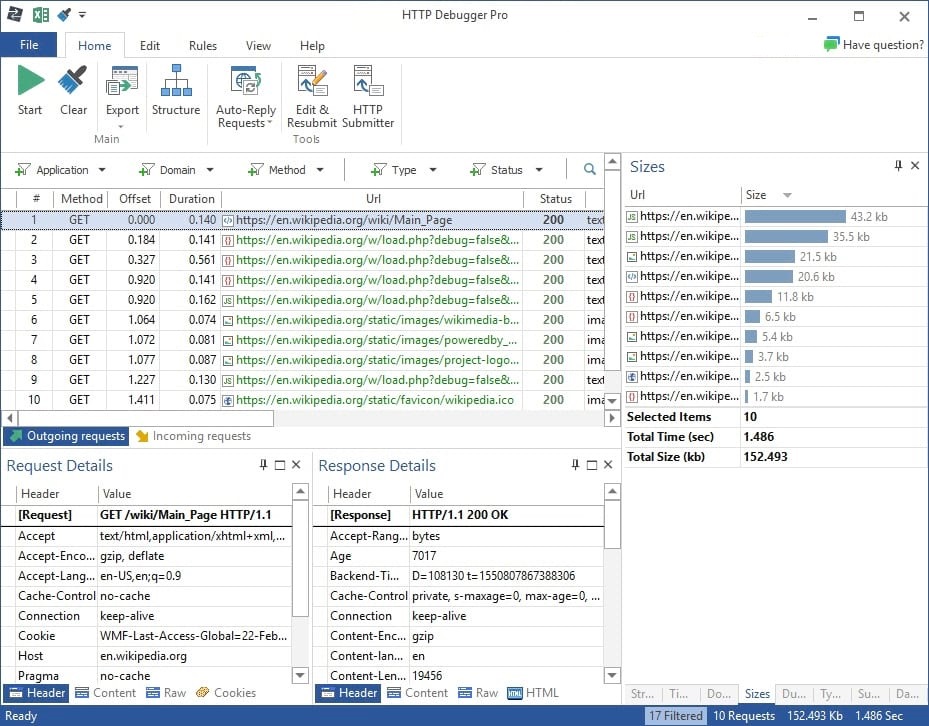Image resolution: width=929 pixels, height=726 pixels.
Task: Click the 43.2 kb size bar
Action: (795, 216)
